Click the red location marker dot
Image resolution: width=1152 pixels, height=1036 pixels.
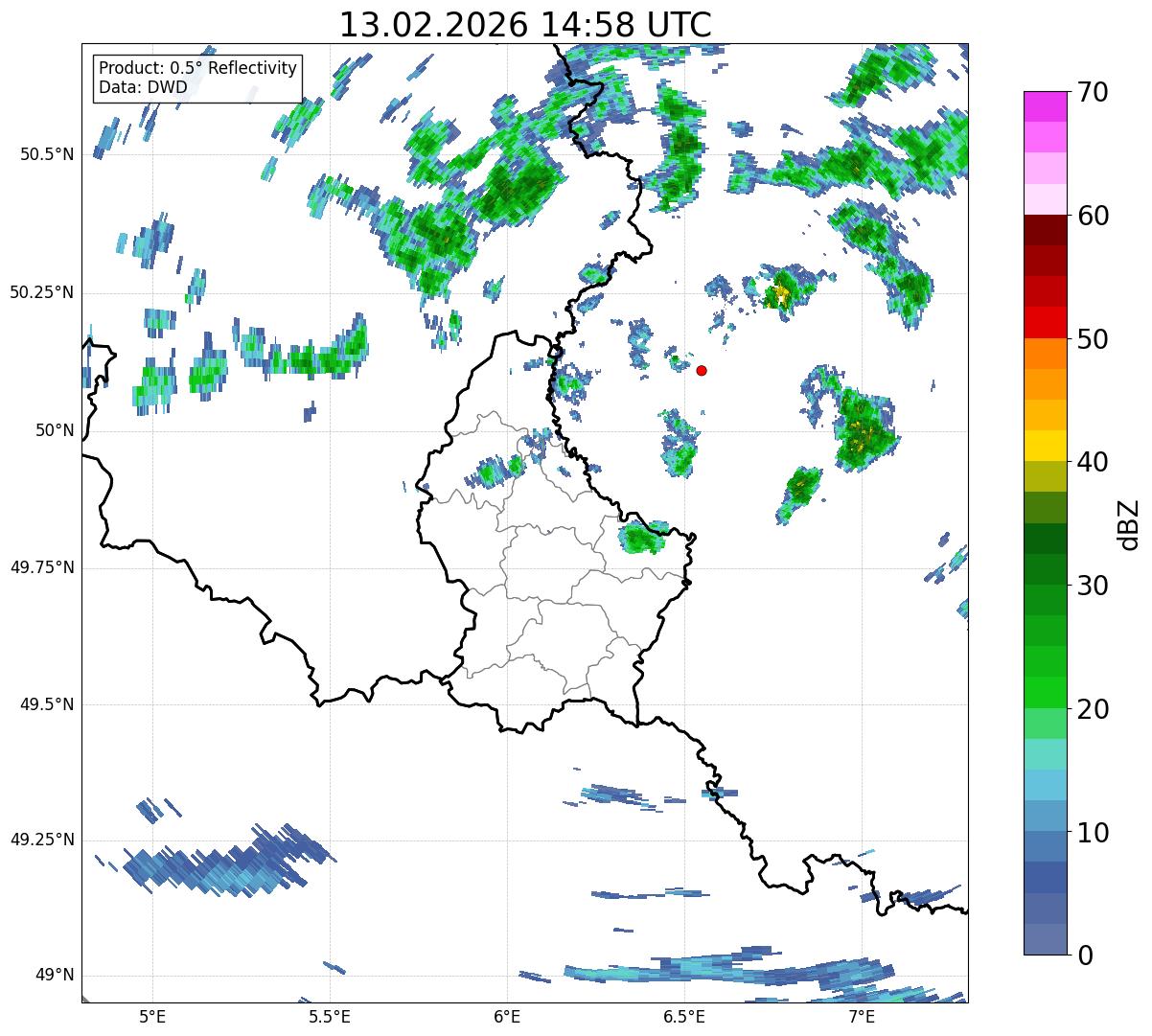click(x=702, y=370)
